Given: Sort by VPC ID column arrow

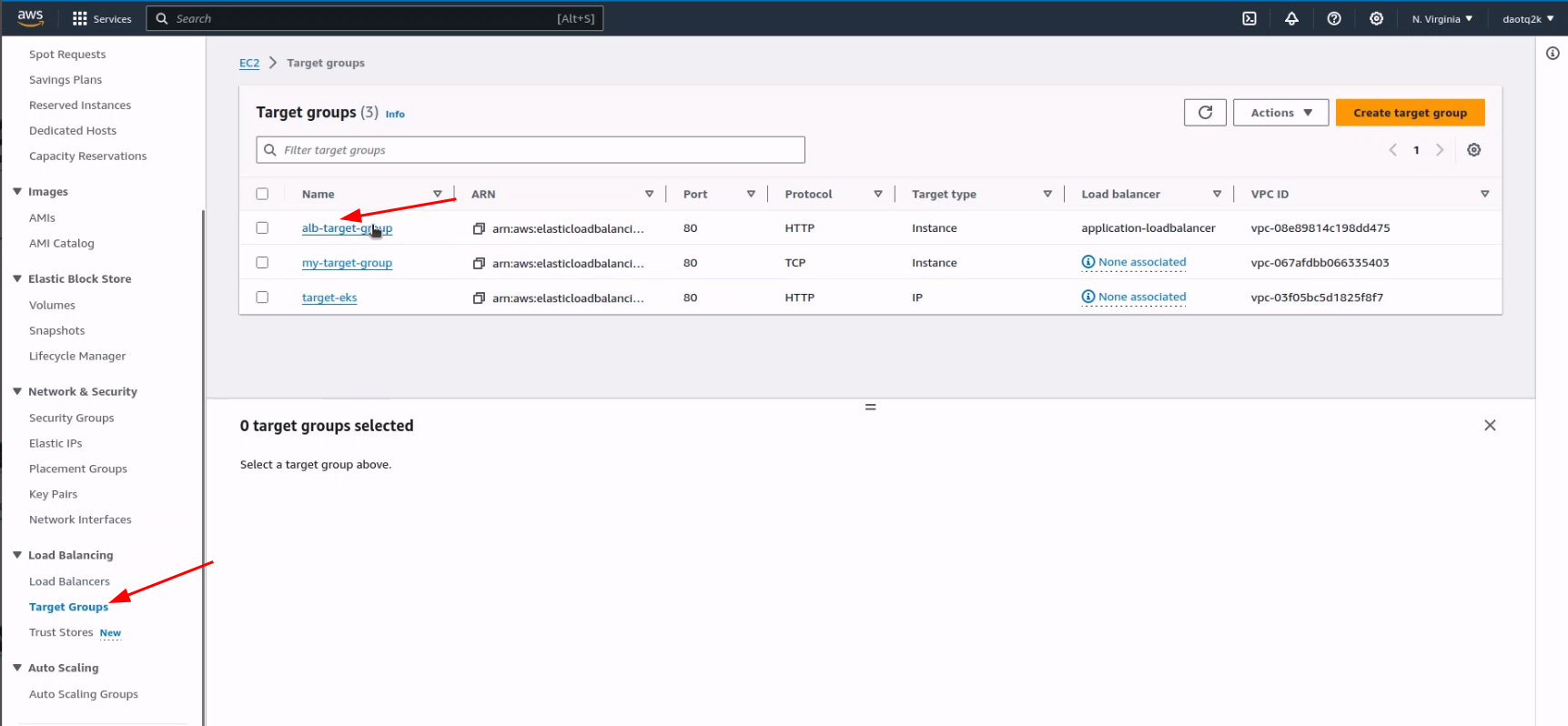Looking at the screenshot, I should pos(1484,194).
